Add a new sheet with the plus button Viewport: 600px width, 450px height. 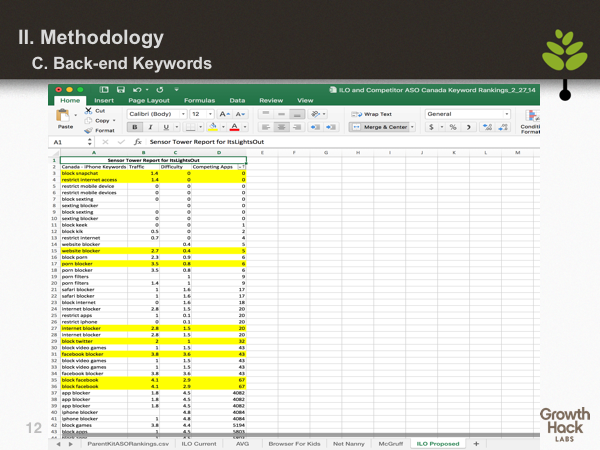pos(476,444)
